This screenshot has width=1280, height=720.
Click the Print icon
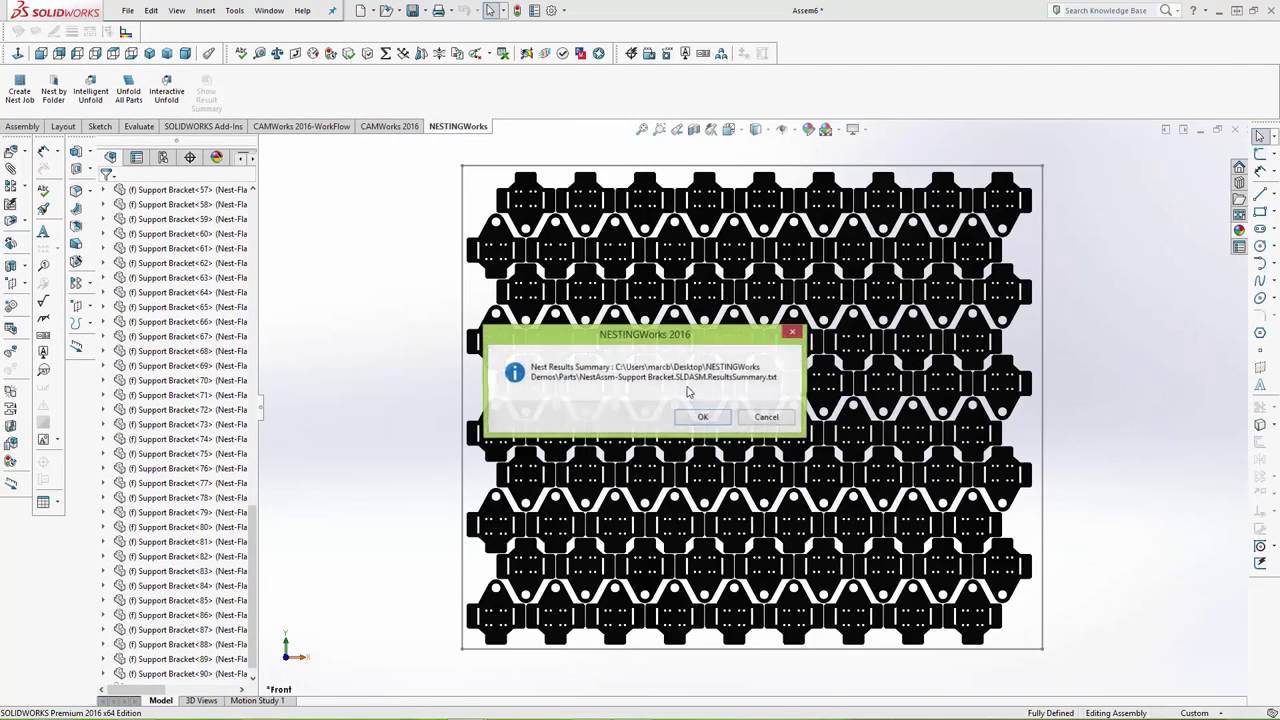coord(438,11)
